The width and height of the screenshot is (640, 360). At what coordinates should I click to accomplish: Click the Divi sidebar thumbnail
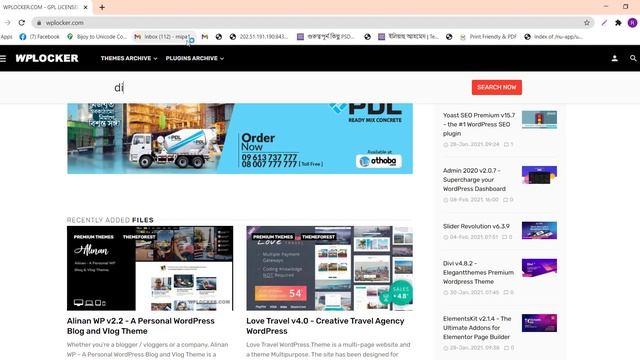point(539,268)
